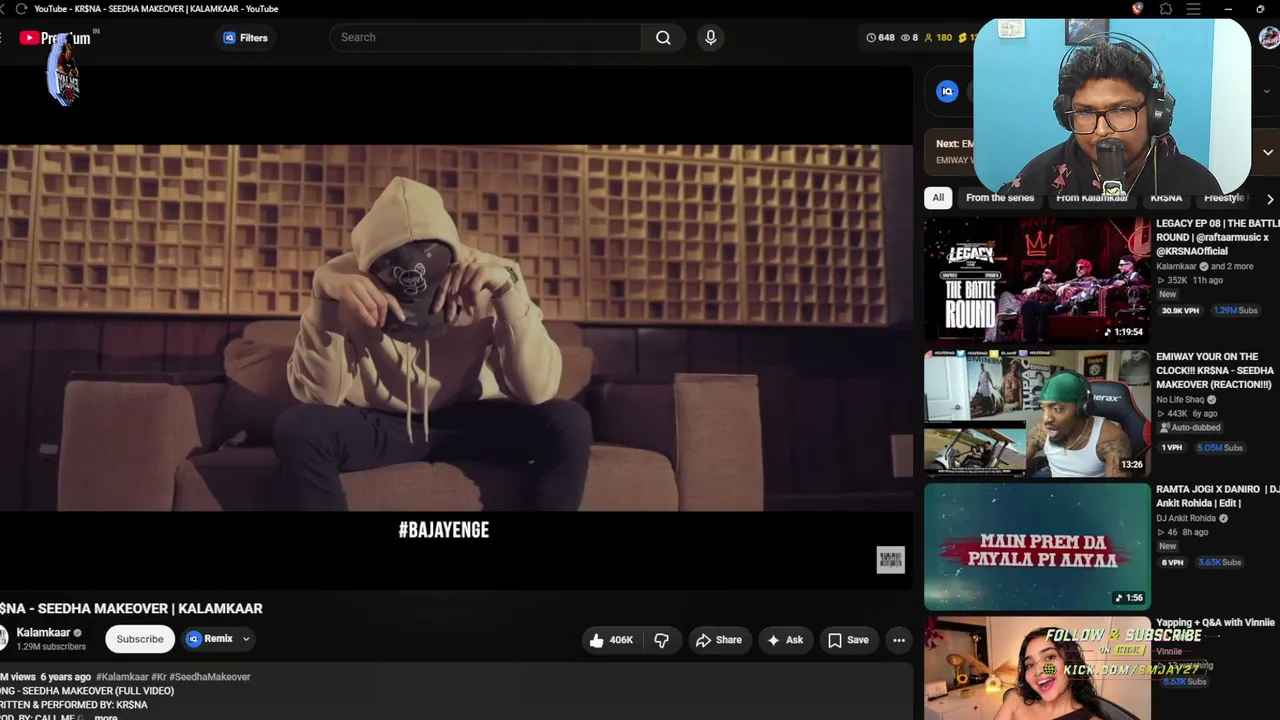
Task: Expand the vidIQ sidebar panel chevron
Action: click(x=1267, y=91)
